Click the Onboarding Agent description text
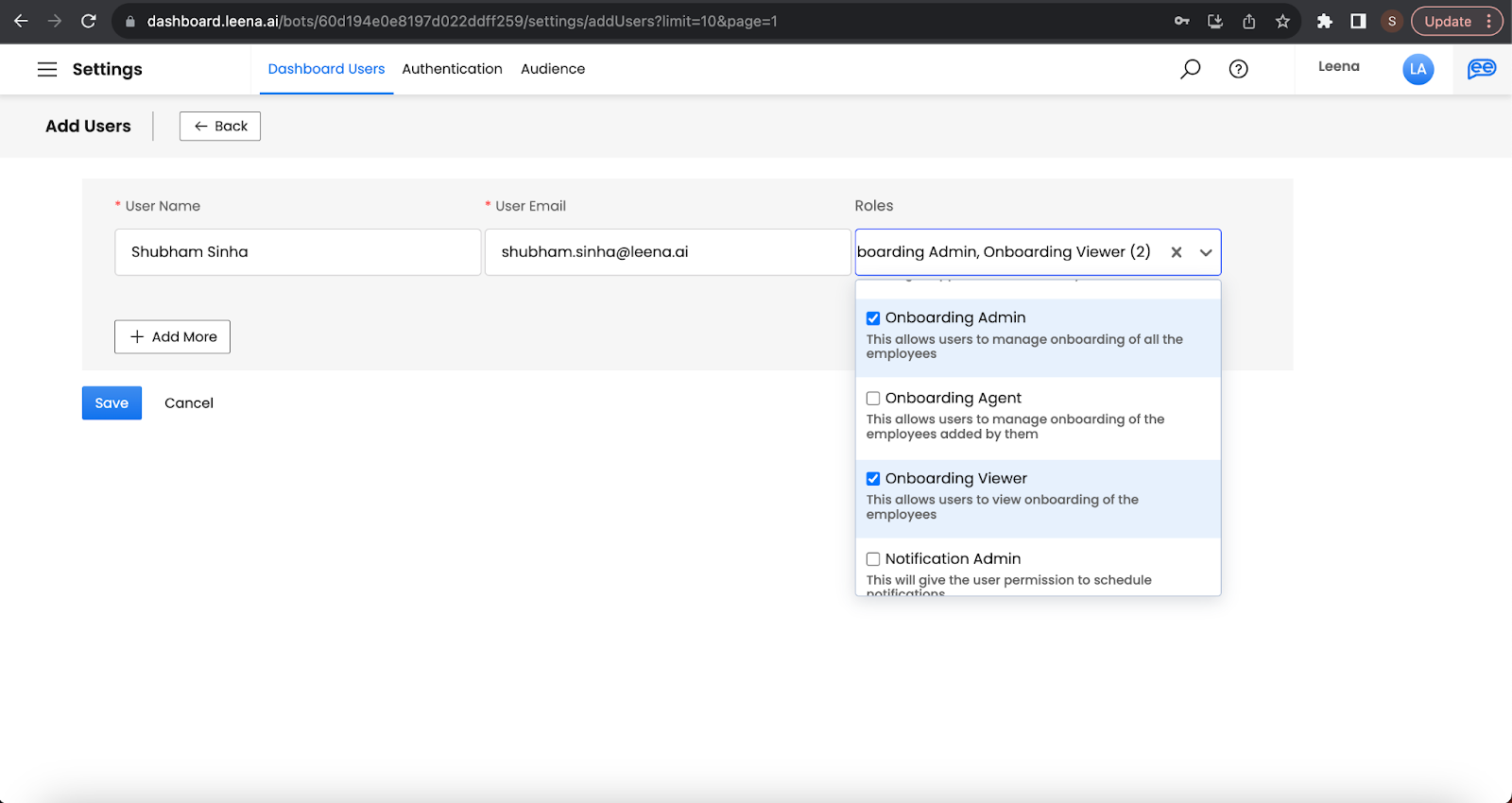The width and height of the screenshot is (1512, 803). pos(1015,427)
